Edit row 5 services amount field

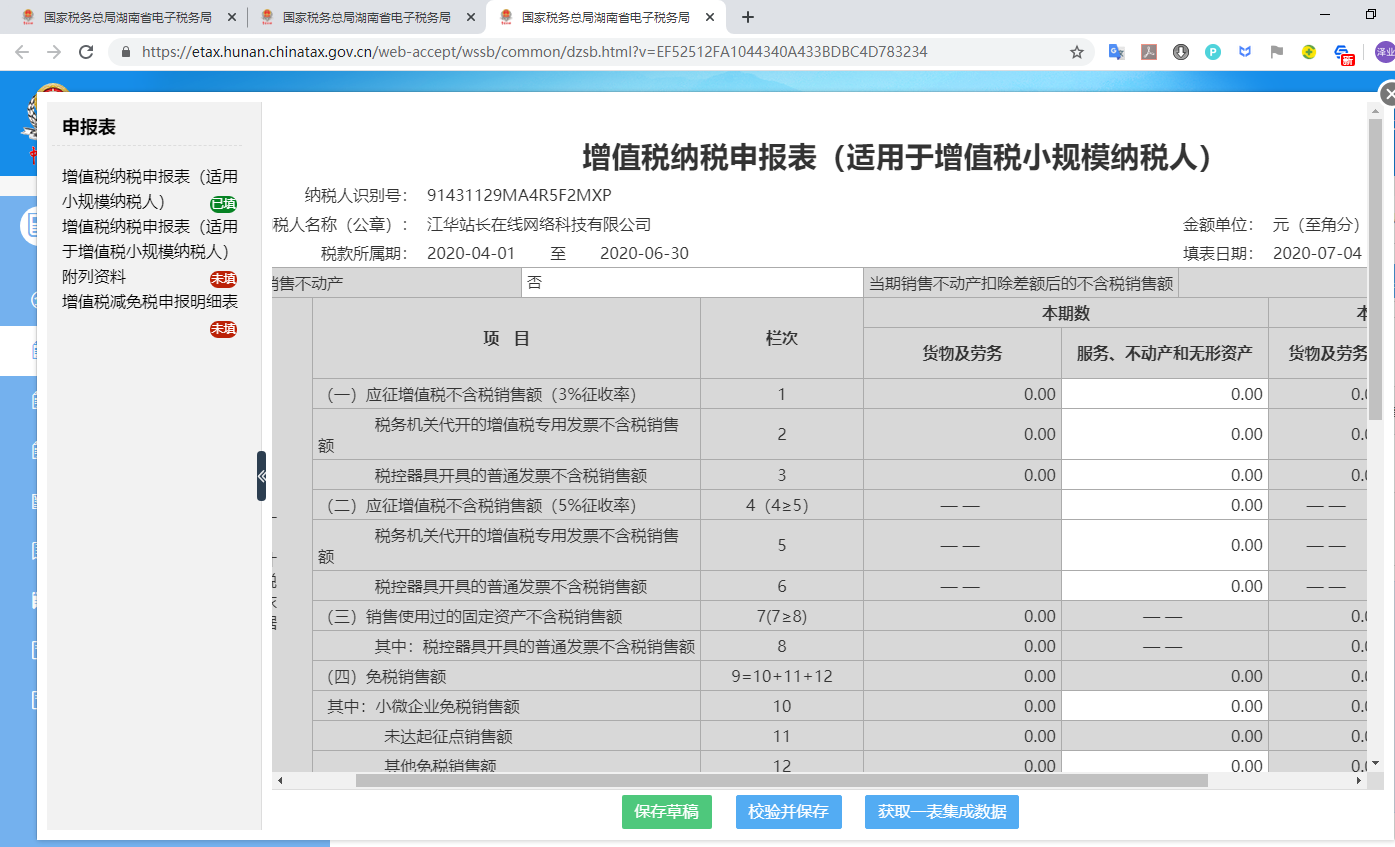1165,545
